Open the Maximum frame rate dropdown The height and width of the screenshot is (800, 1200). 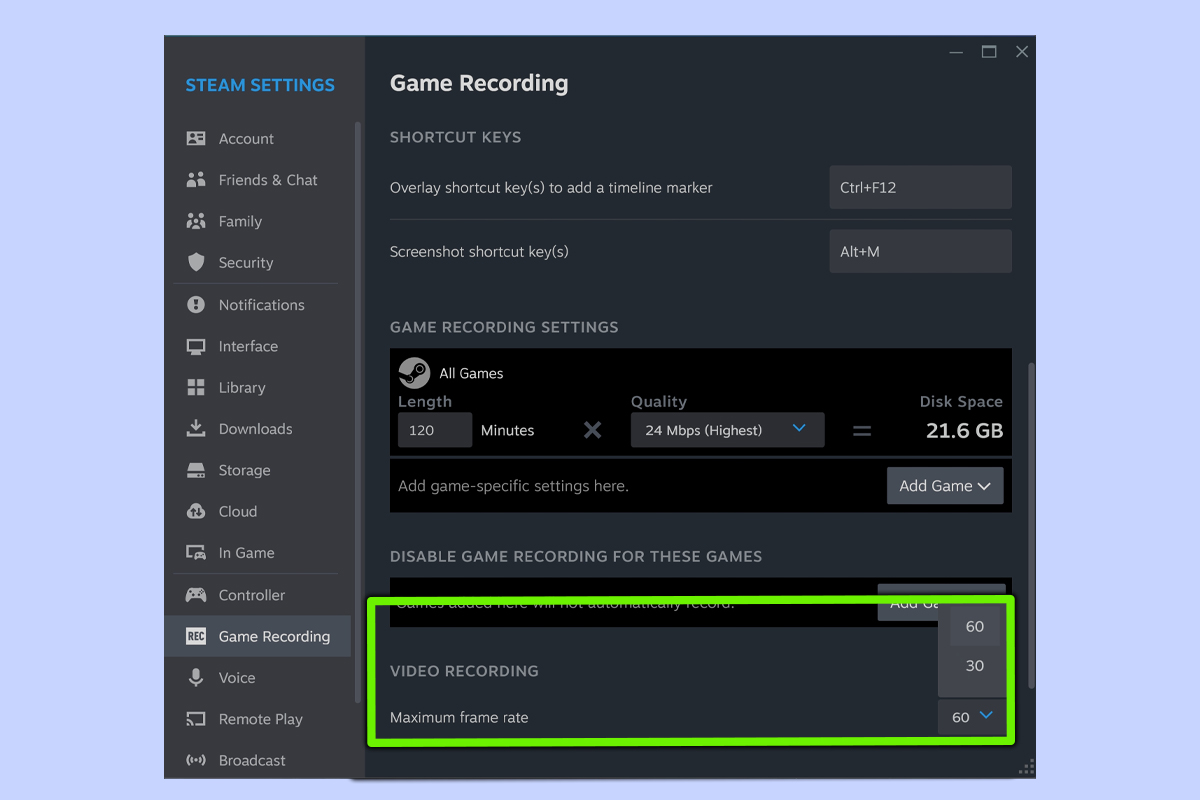[x=969, y=716]
